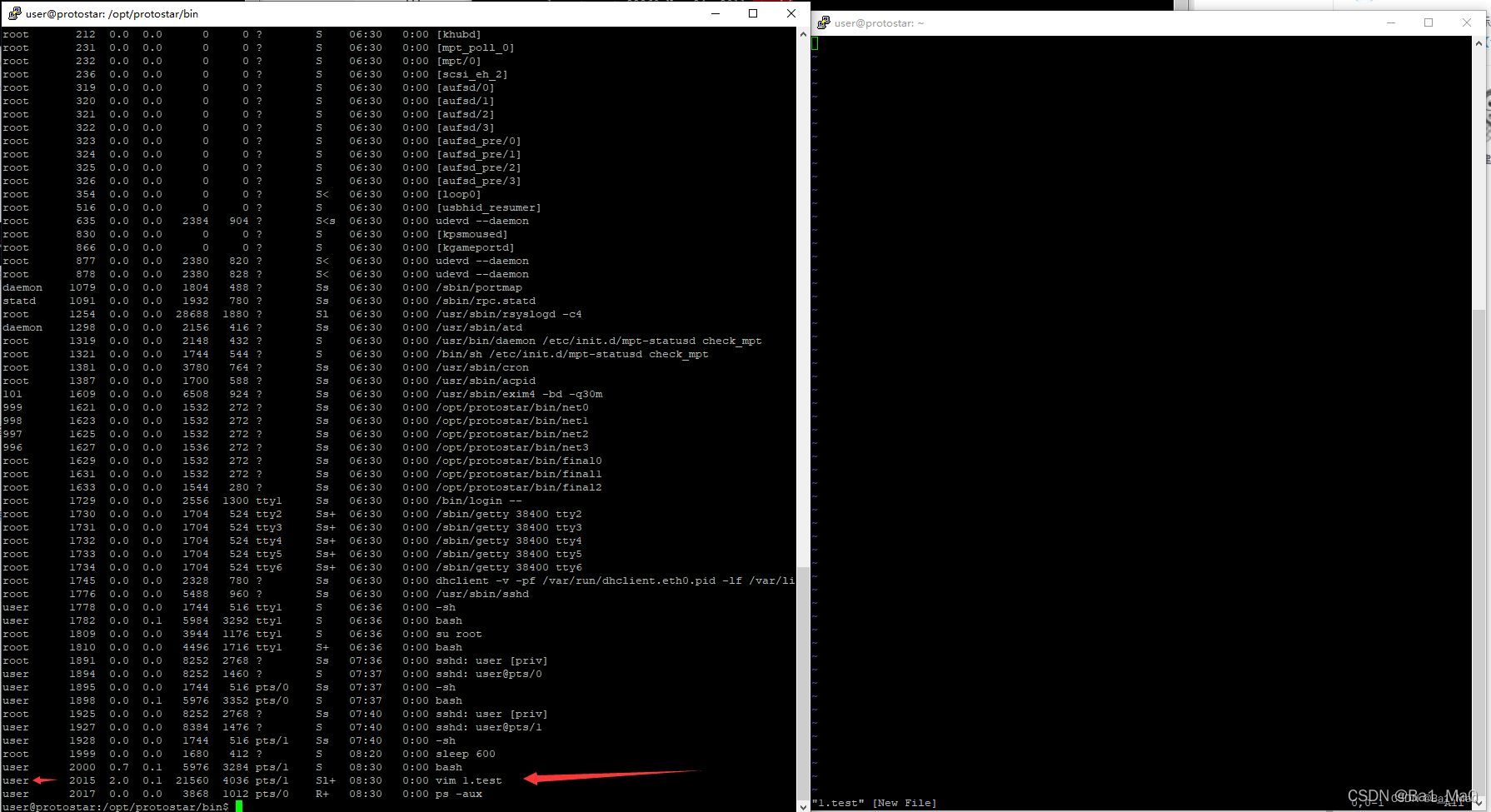The image size is (1491, 812).
Task: Click the scrollbar up arrow in left terminal
Action: pyautogui.click(x=802, y=33)
